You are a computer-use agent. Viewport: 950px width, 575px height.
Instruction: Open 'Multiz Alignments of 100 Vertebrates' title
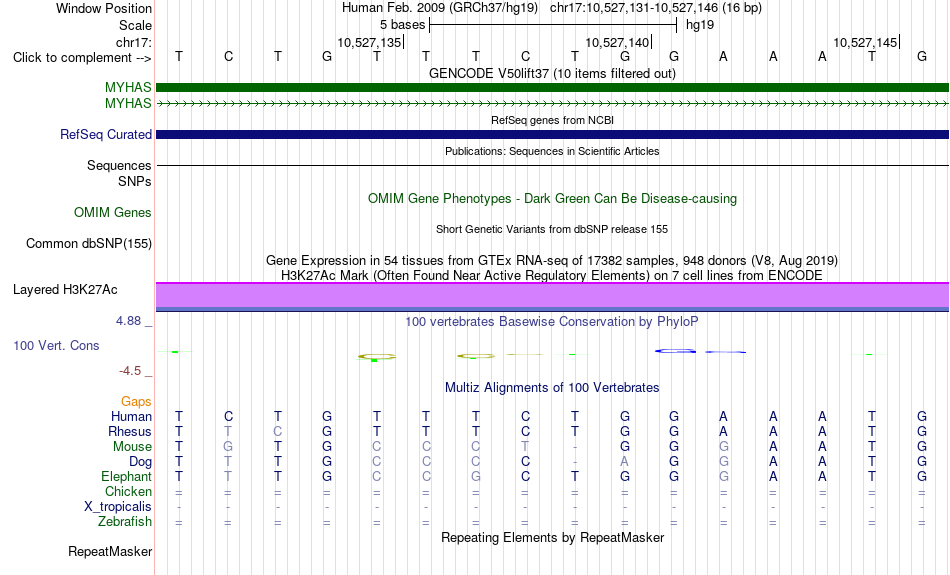click(x=552, y=388)
